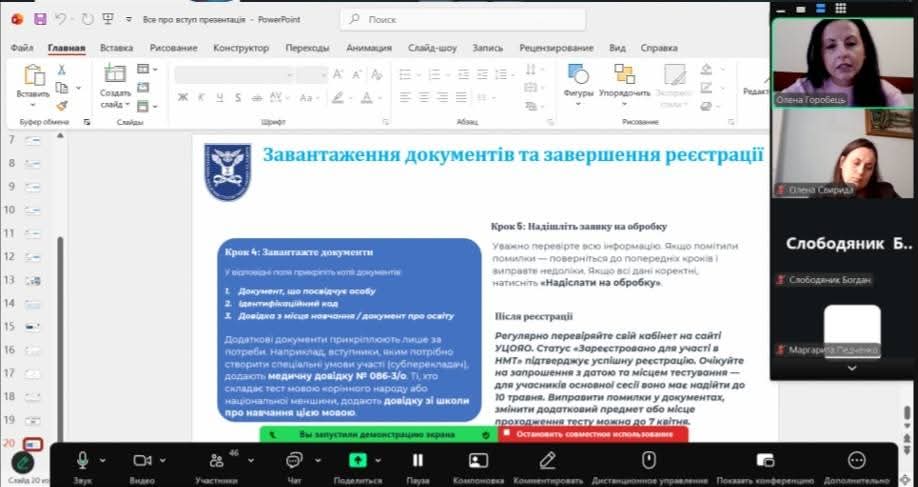Open Комментировать annotation tool
Image resolution: width=918 pixels, height=487 pixels.
coord(547,460)
